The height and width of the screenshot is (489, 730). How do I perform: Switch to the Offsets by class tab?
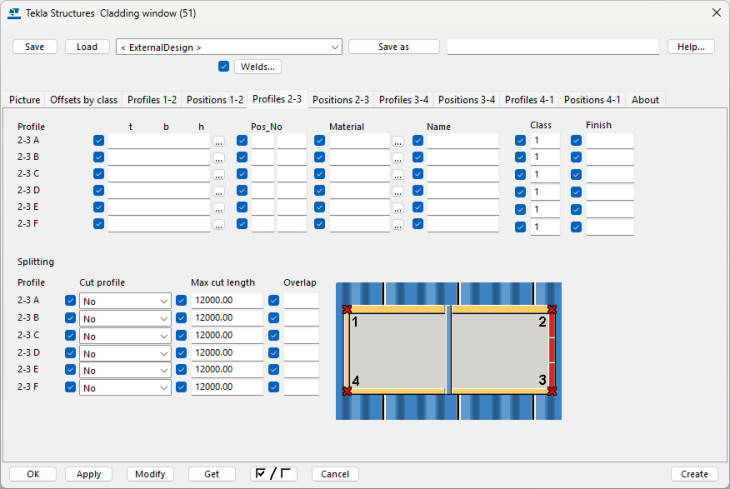(x=84, y=100)
